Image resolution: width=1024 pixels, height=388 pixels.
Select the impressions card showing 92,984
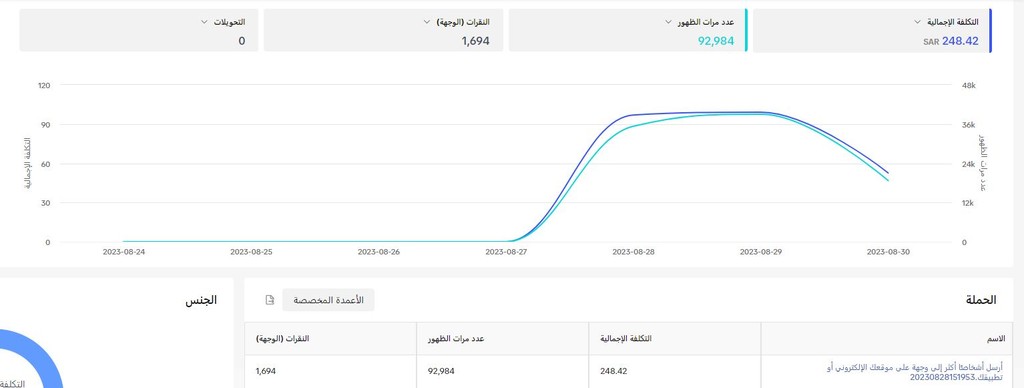point(628,30)
